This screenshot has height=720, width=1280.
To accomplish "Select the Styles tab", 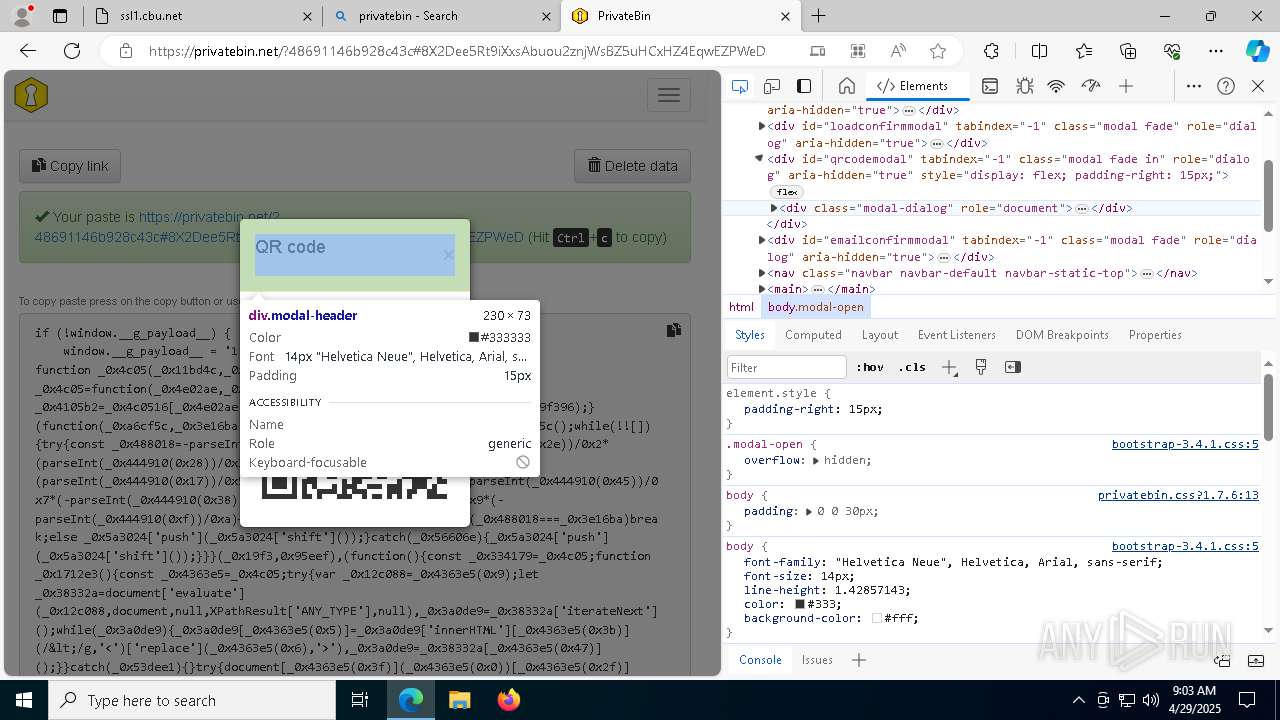I will pyautogui.click(x=750, y=335).
